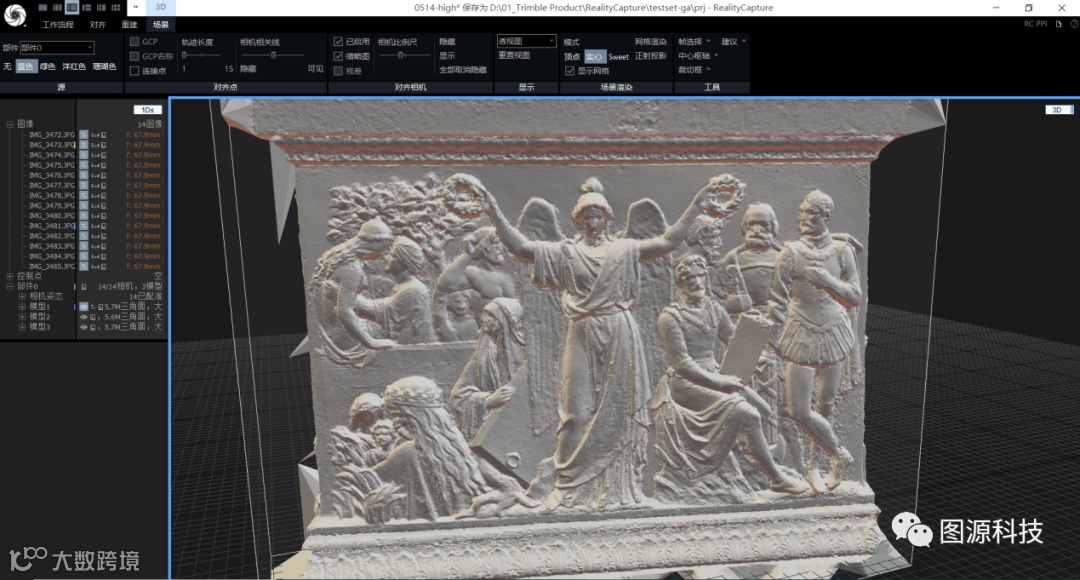The height and width of the screenshot is (580, 1080).
Task: Open the help question-mark icon
Action: pyautogui.click(x=1074, y=23)
